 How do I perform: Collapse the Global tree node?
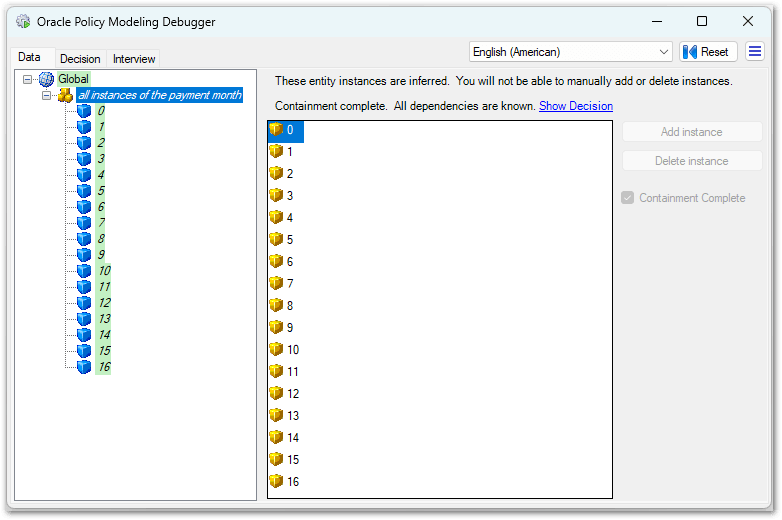tap(27, 79)
